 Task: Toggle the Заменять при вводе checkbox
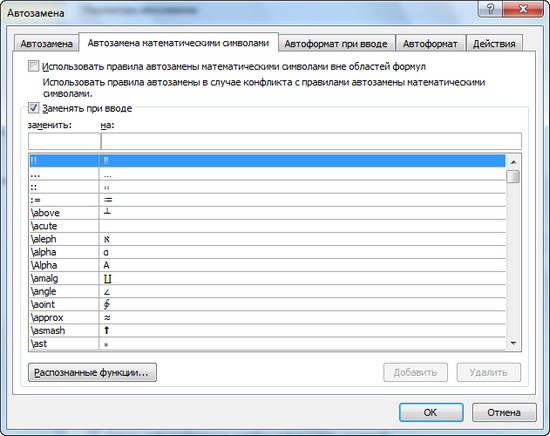pos(33,108)
